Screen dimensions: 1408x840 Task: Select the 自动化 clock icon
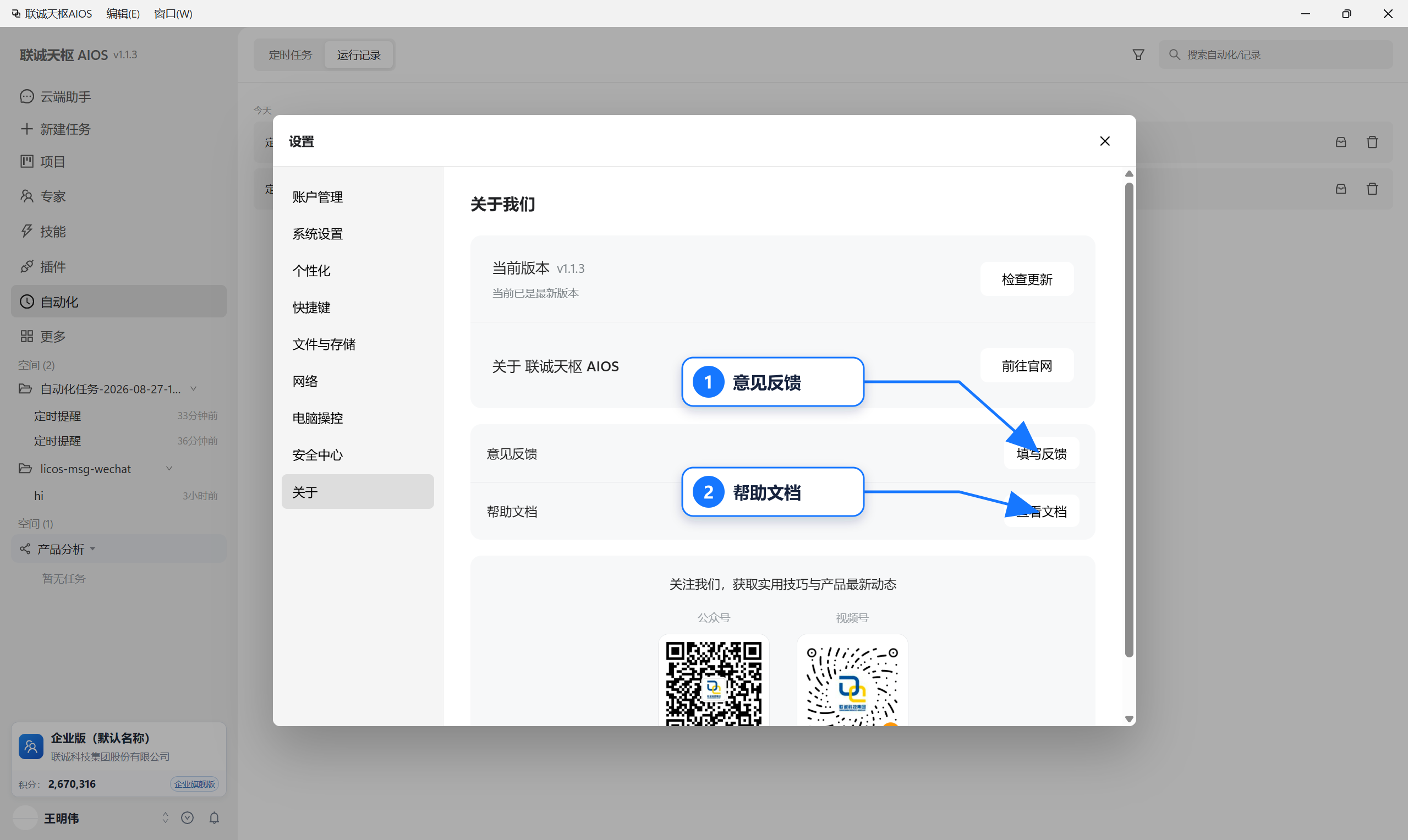26,301
